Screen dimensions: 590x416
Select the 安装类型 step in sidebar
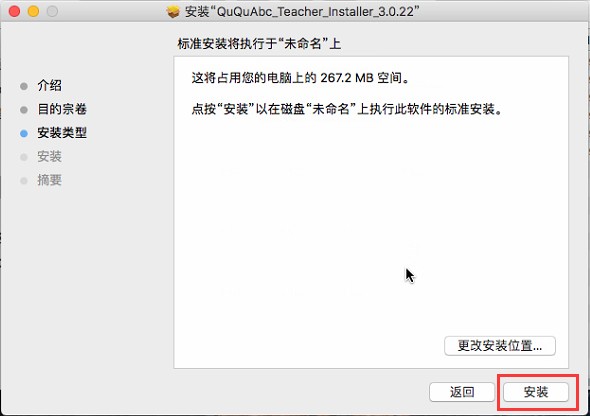tap(62, 132)
